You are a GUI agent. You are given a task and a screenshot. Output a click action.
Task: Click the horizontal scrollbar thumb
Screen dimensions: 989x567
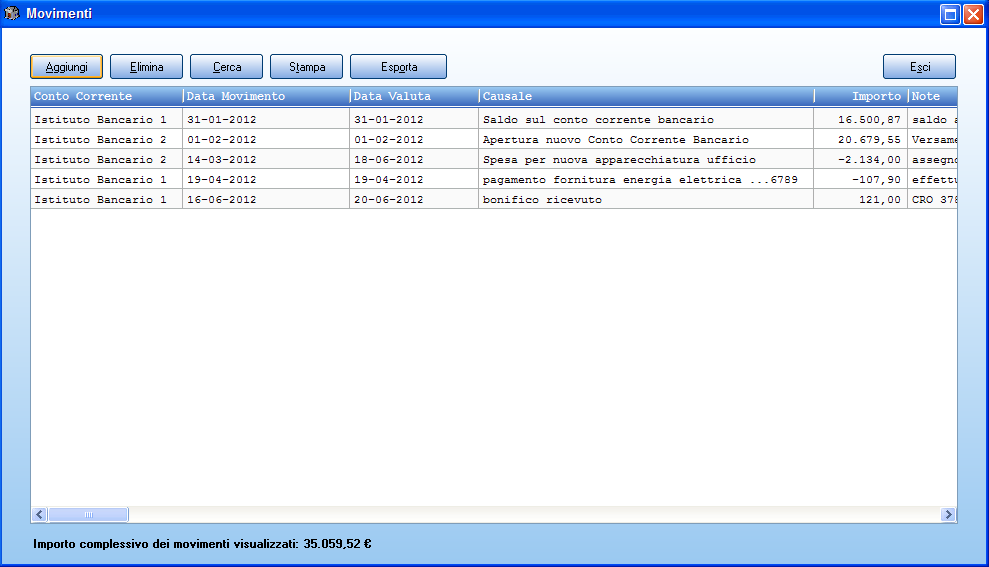(88, 515)
